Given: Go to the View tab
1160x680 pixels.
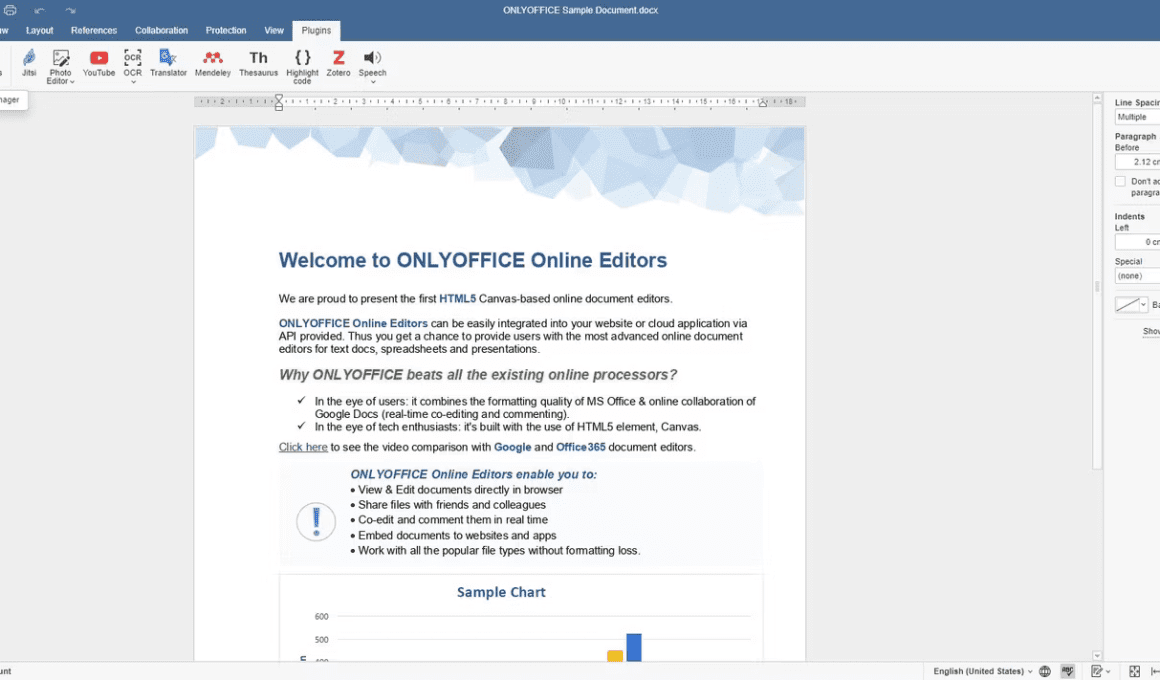Looking at the screenshot, I should (274, 30).
